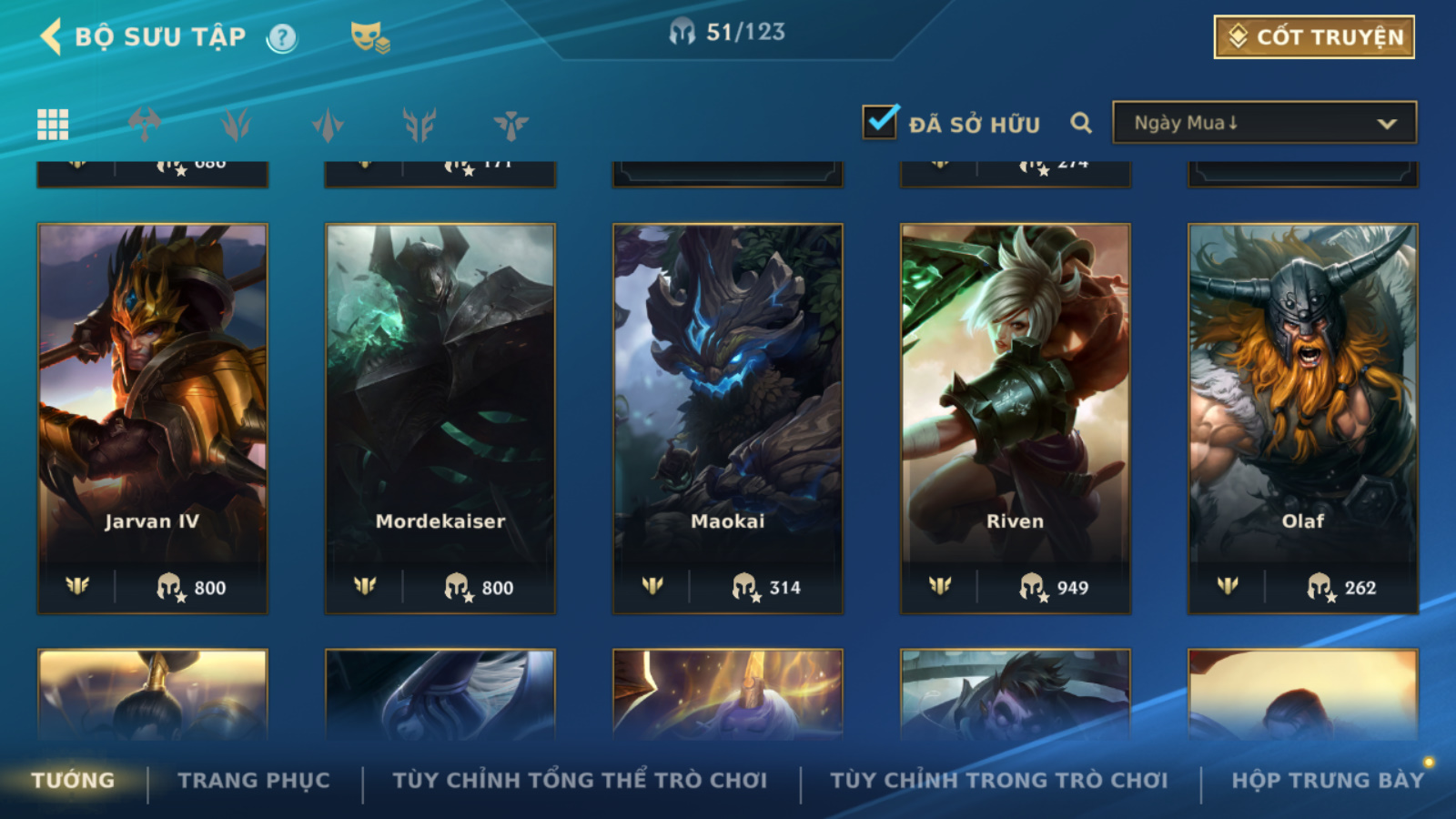Select the Tùy Chỉnh Tổng Thể Trò Chơi tab
Viewport: 1456px width, 819px height.
tap(580, 781)
